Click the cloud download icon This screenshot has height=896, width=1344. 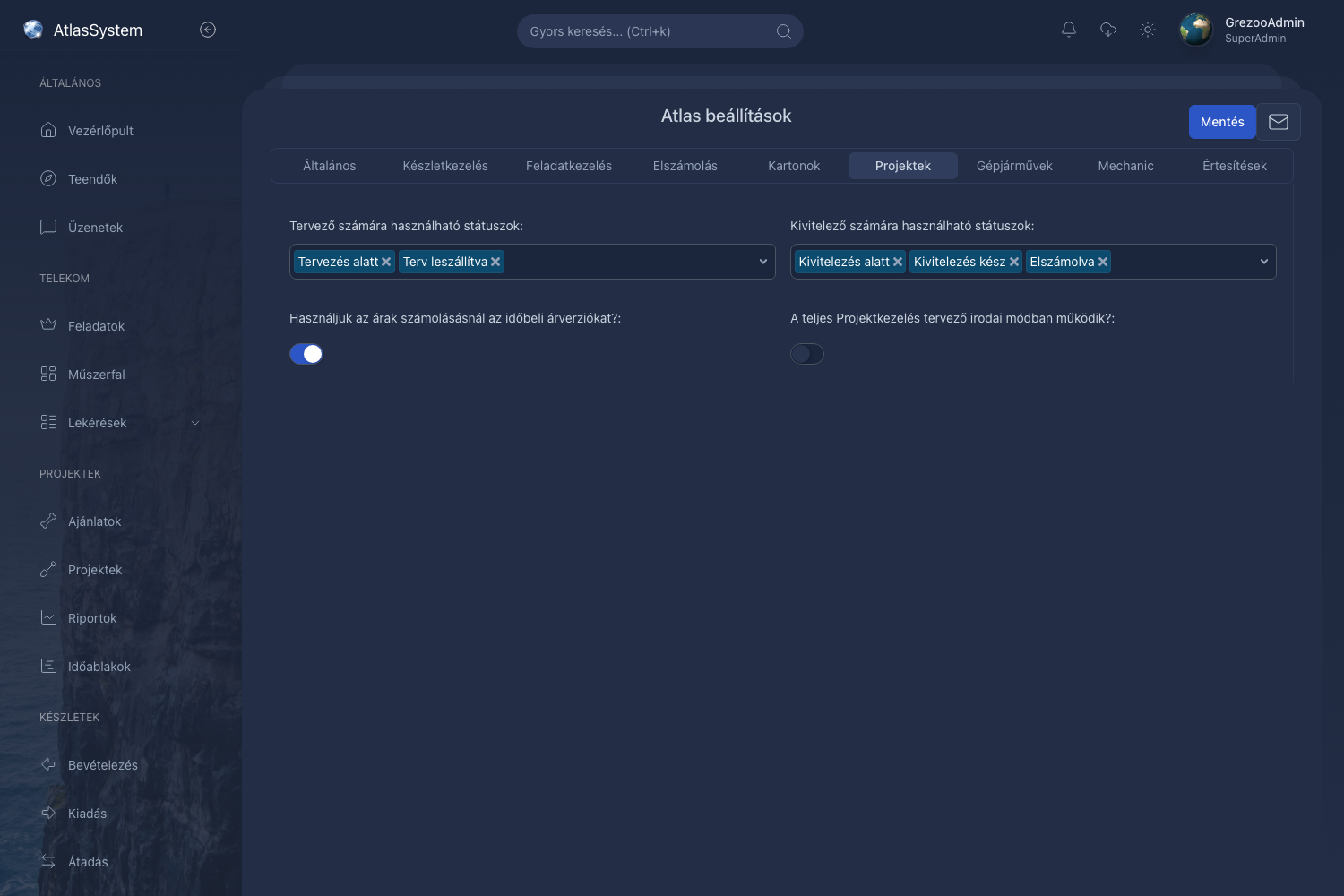click(1108, 30)
